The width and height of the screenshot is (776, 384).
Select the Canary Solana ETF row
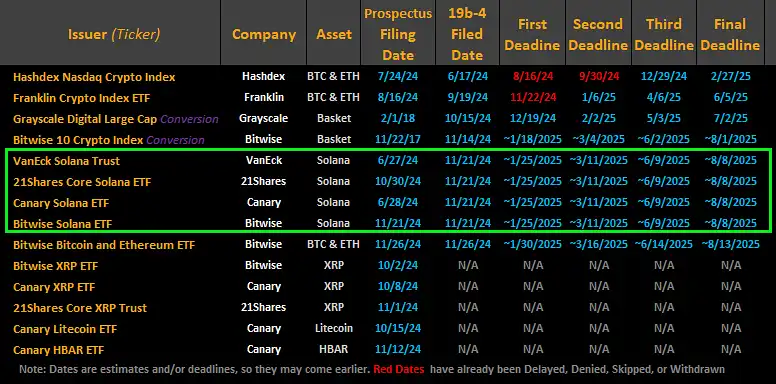(388, 202)
